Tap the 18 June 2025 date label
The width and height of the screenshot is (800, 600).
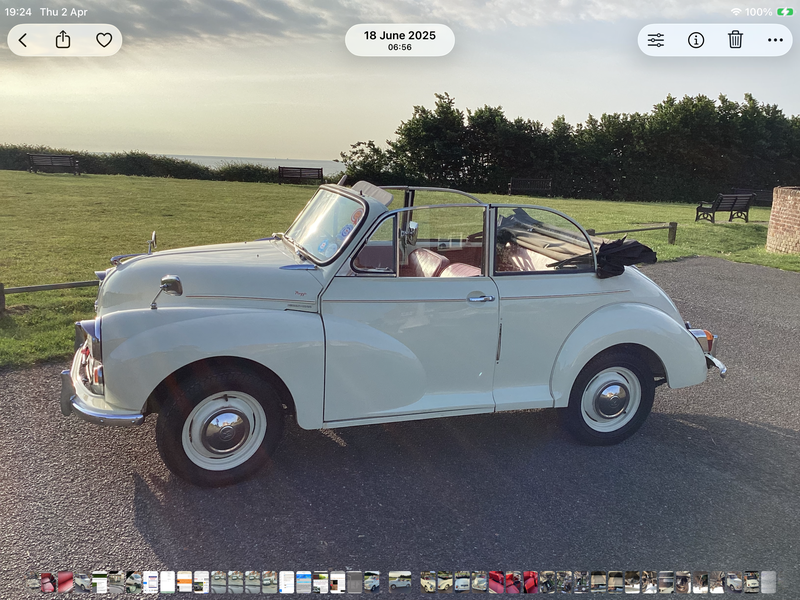coord(399,35)
